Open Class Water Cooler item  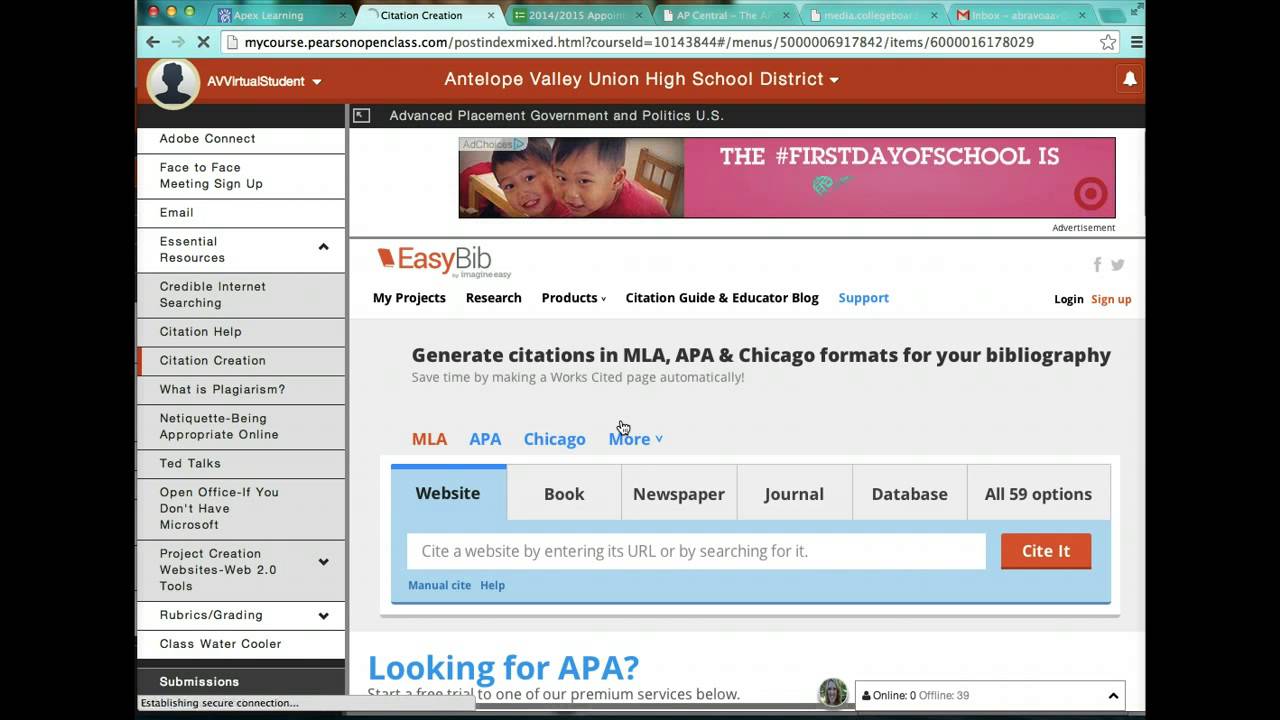coord(241,644)
